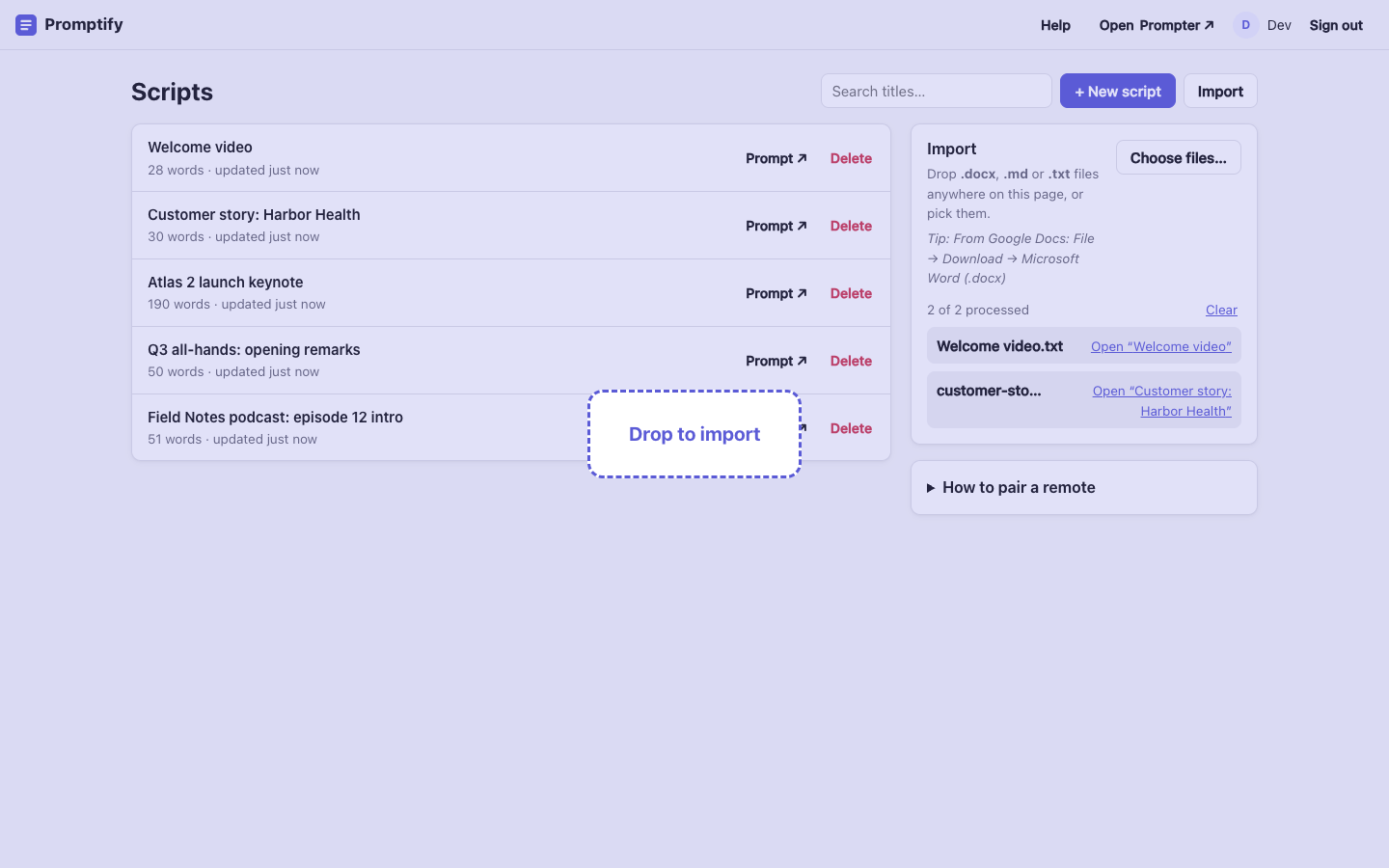This screenshot has width=1389, height=868.
Task: Click the Import button beside New script
Action: [1220, 91]
